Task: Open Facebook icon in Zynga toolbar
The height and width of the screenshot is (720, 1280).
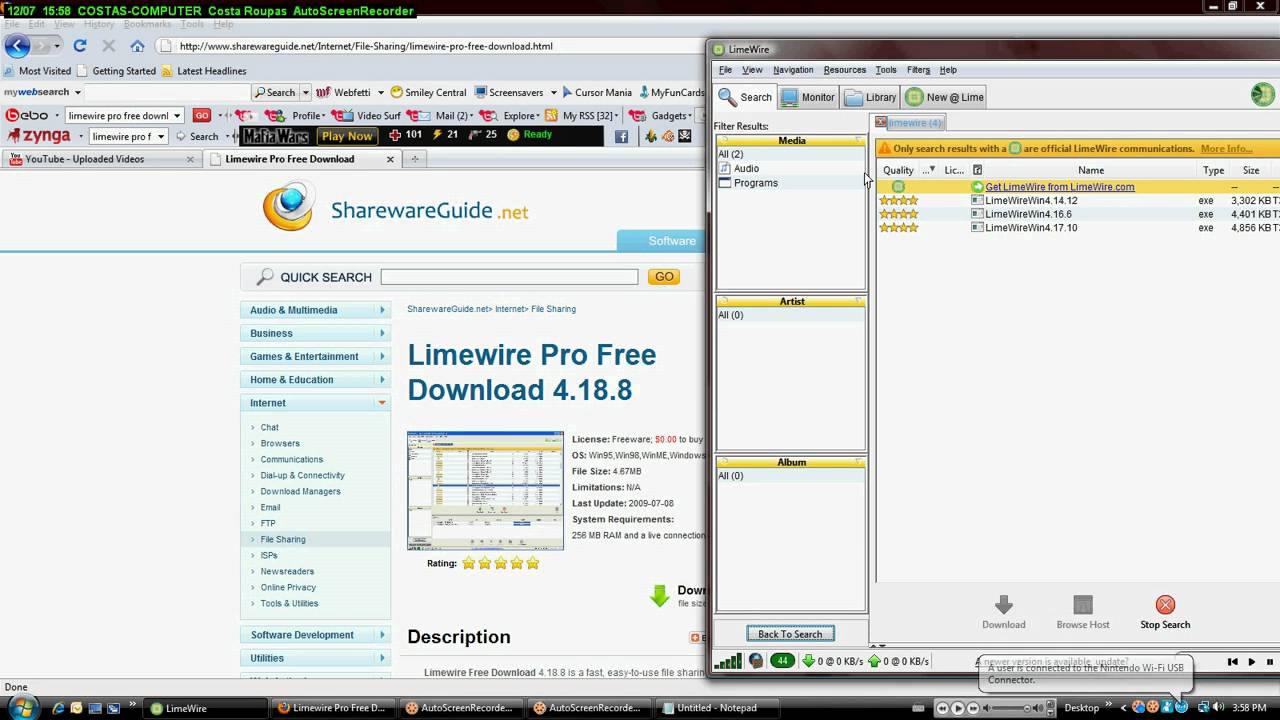Action: [x=621, y=136]
